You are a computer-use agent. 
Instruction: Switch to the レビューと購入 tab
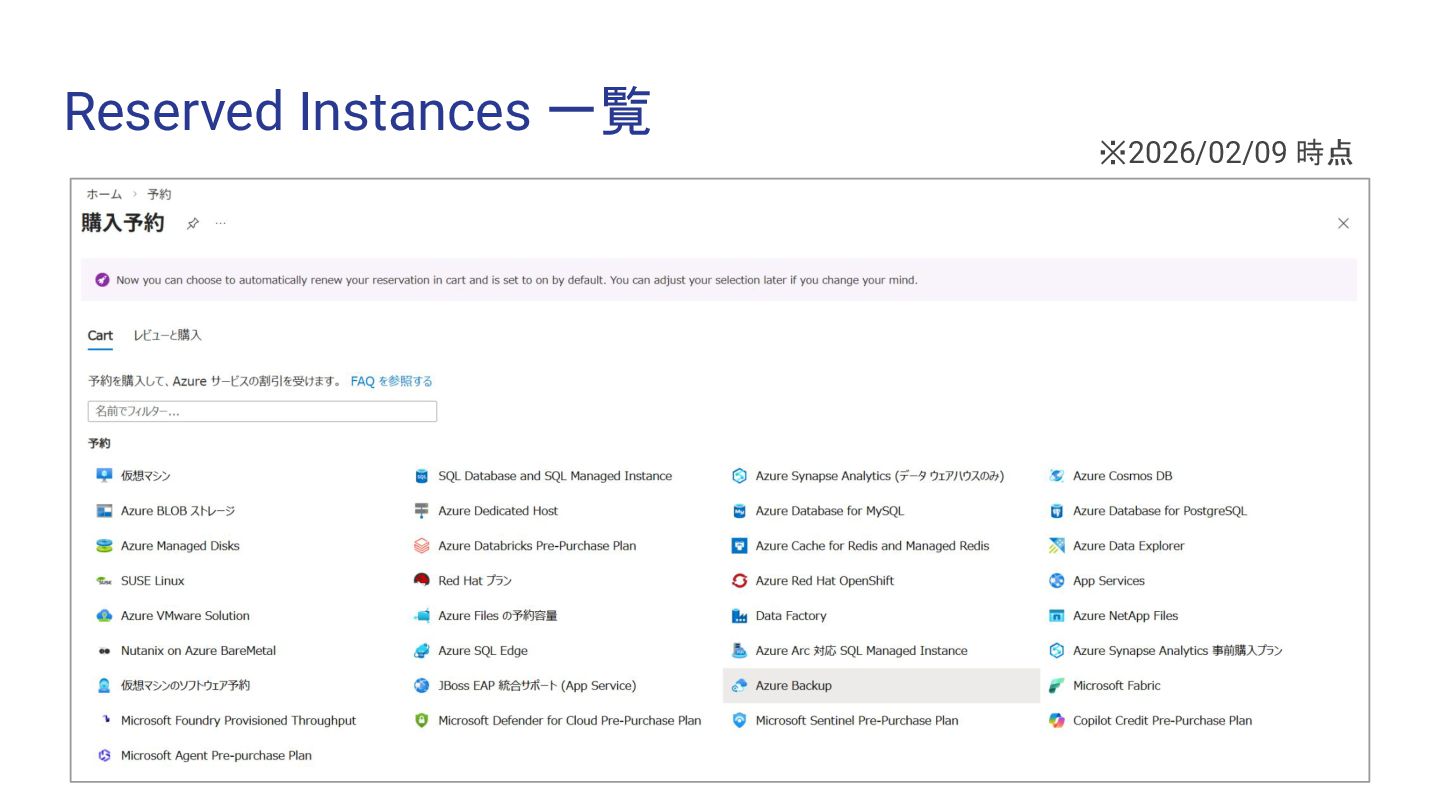point(168,335)
